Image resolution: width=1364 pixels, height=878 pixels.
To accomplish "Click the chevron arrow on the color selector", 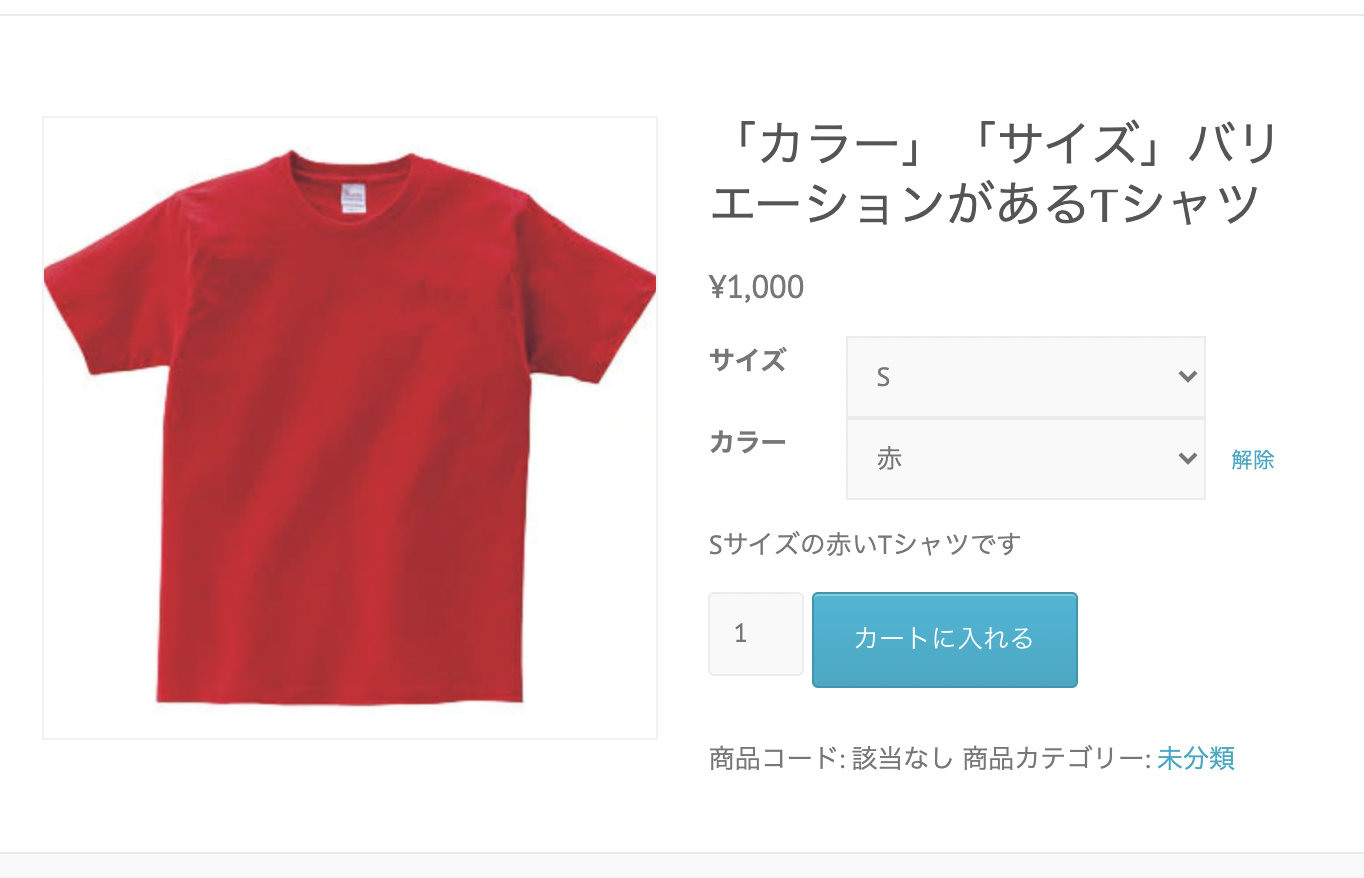I will pos(1187,459).
